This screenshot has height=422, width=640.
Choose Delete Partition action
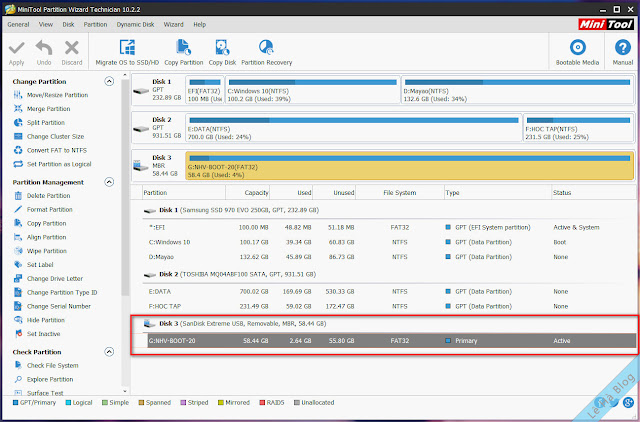[x=42, y=196]
